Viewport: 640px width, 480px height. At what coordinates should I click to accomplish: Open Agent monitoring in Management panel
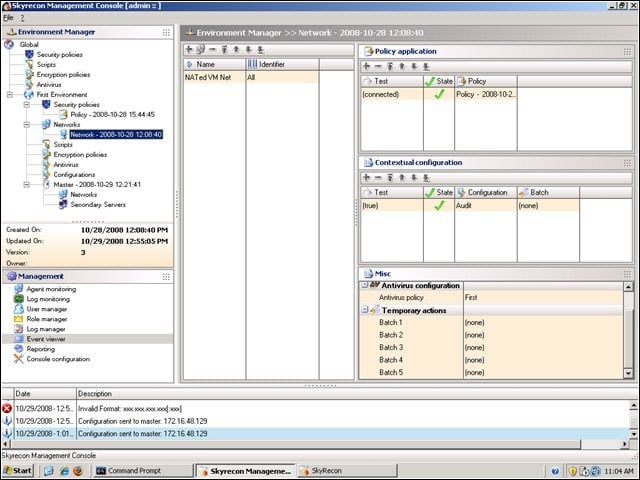[51, 289]
